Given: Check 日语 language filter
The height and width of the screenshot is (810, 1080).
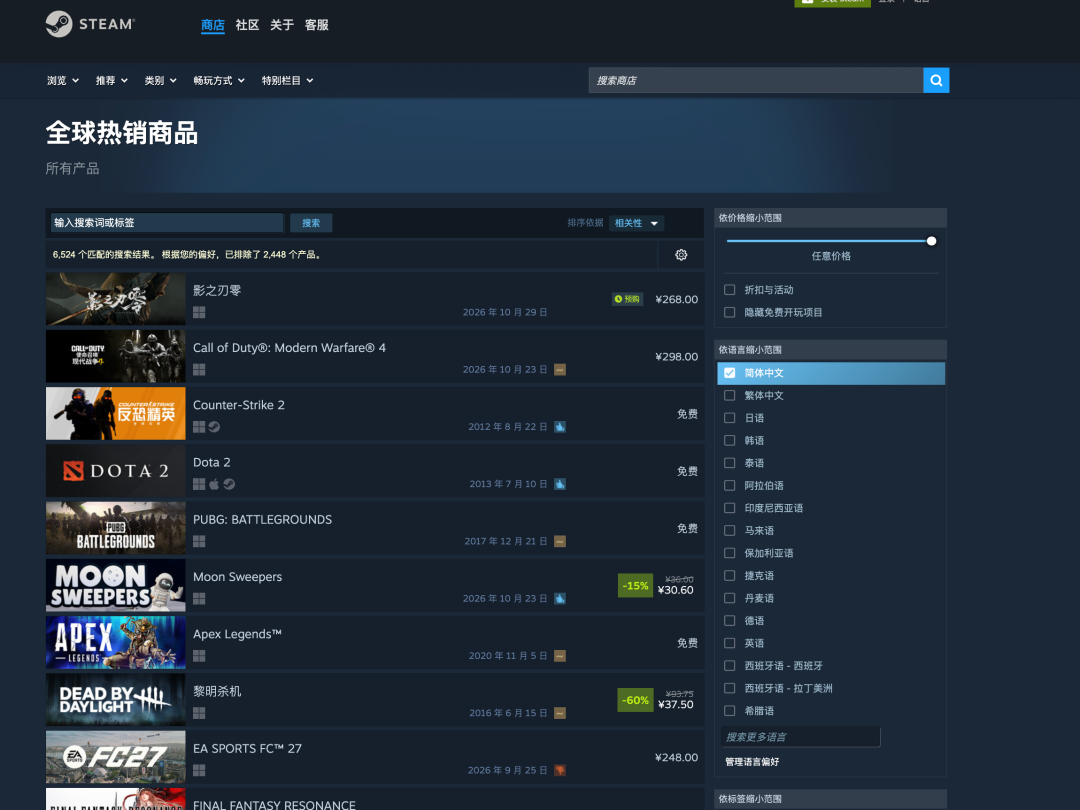Looking at the screenshot, I should [729, 417].
